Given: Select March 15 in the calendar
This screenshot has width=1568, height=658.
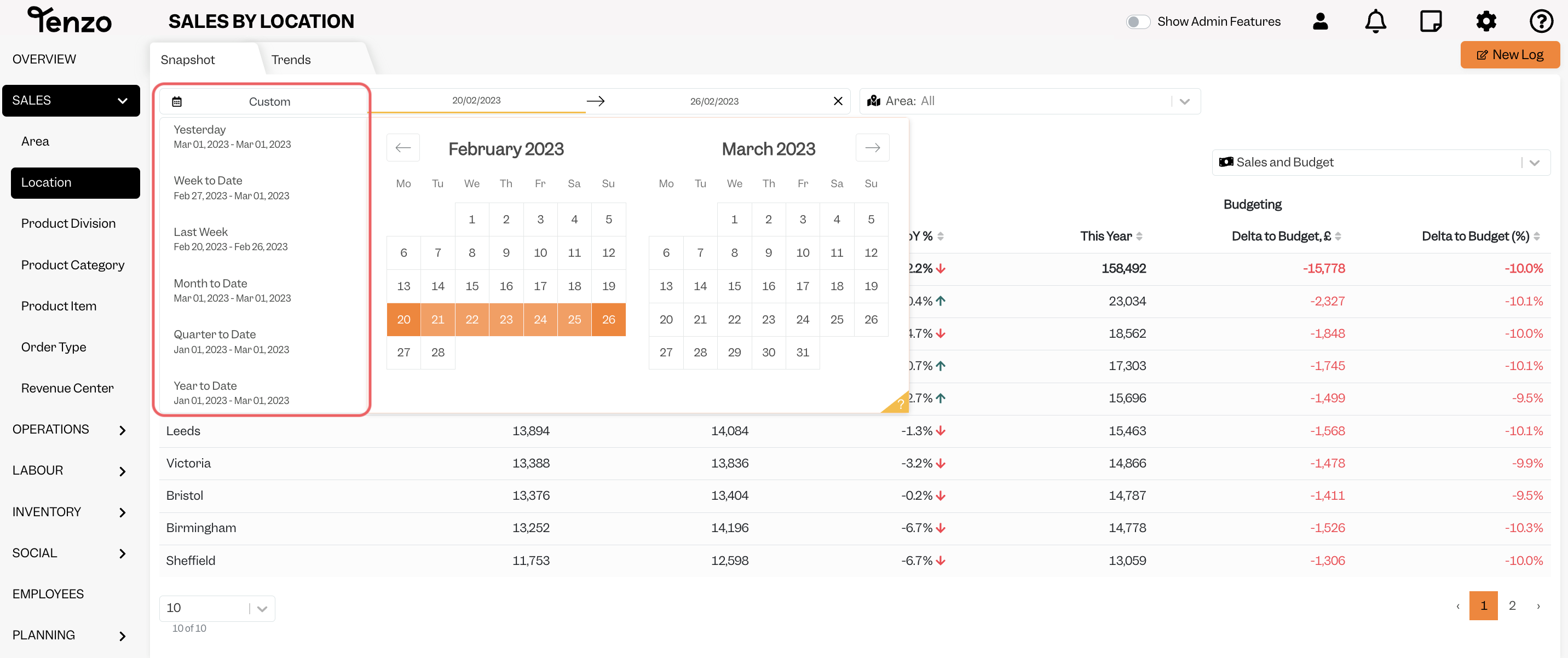Looking at the screenshot, I should point(735,286).
